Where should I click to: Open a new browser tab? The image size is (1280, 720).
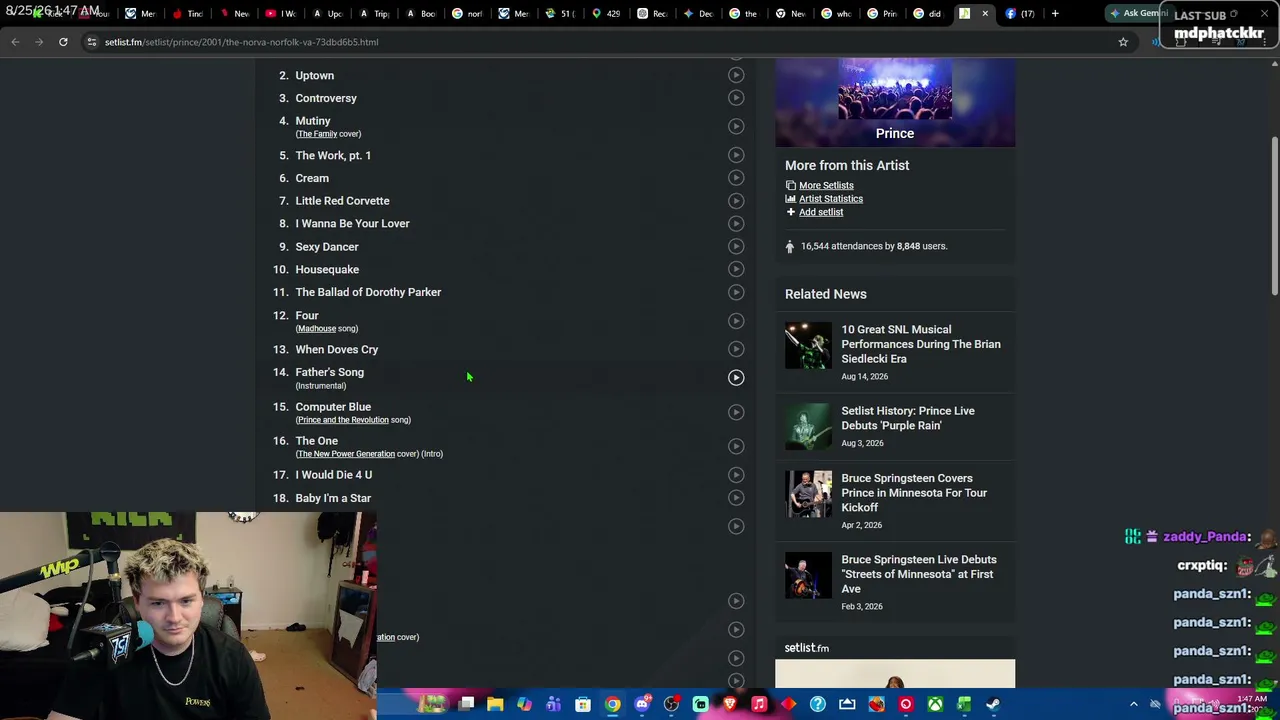pyautogui.click(x=1055, y=14)
